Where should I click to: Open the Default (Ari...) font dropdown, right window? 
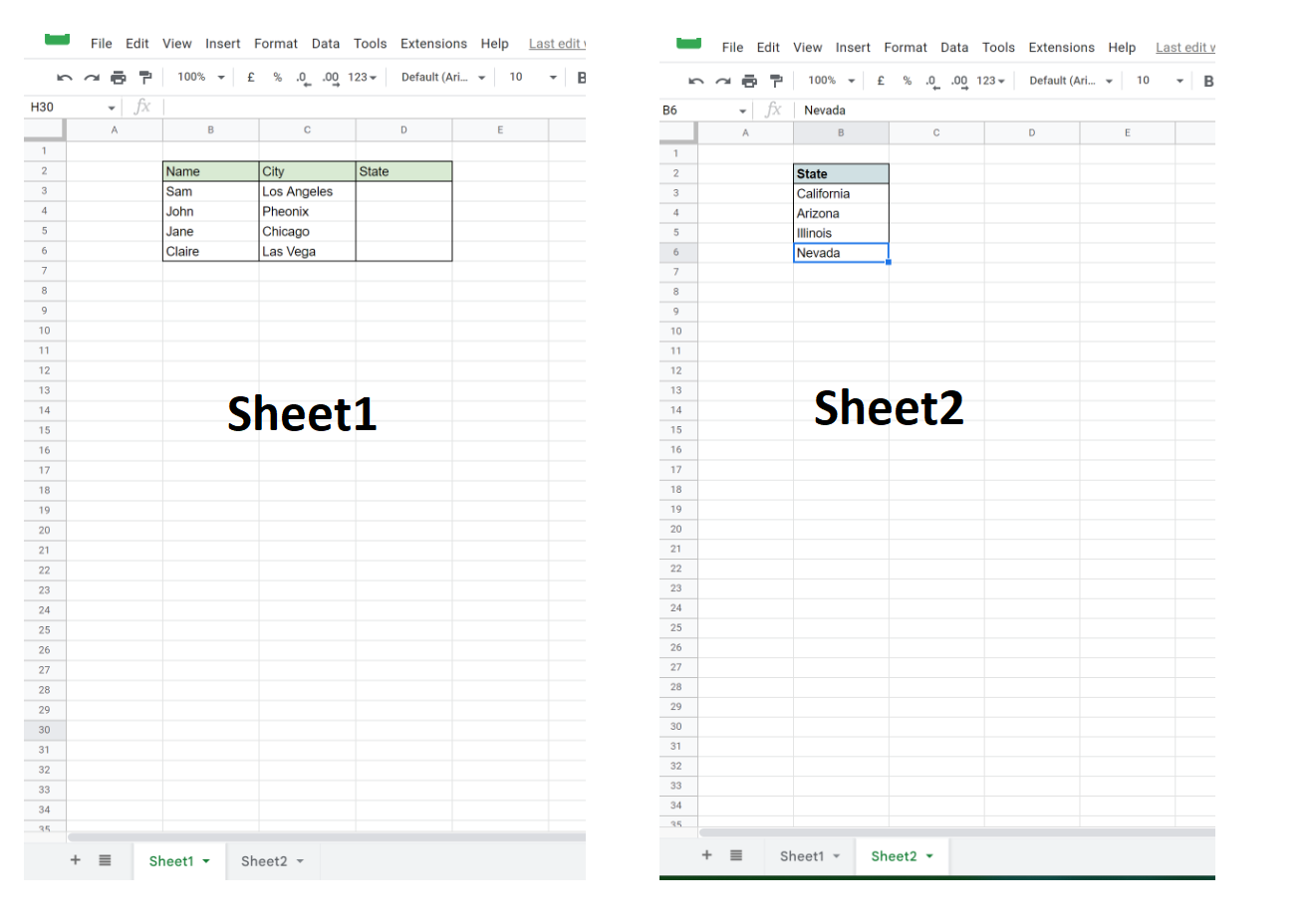1070,81
